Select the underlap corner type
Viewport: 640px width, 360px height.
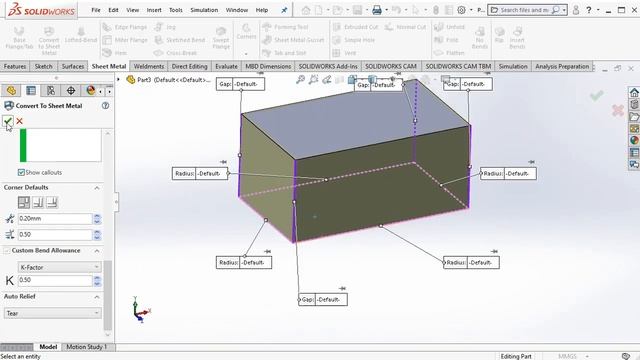pyautogui.click(x=52, y=202)
